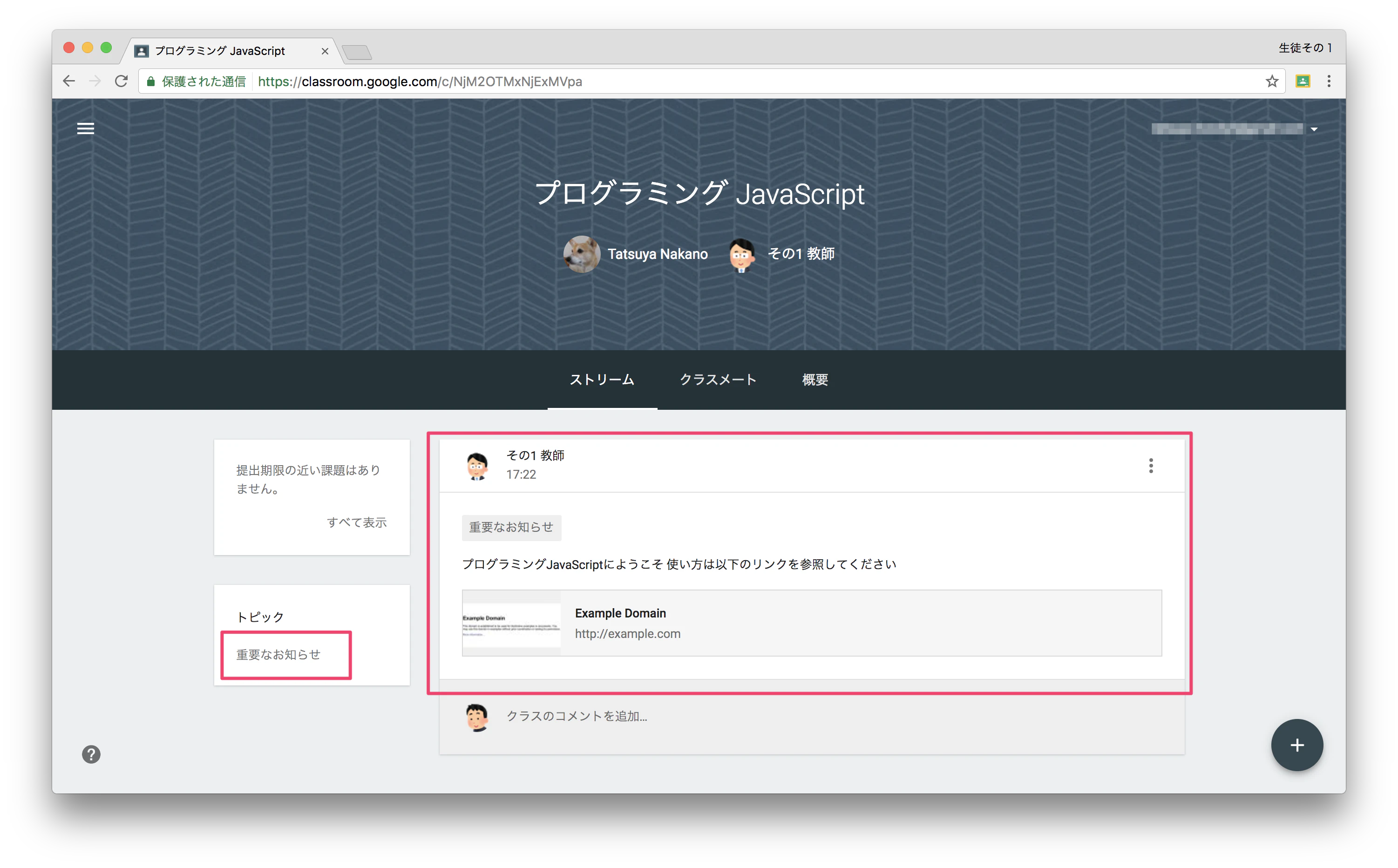Click the round plus create button
This screenshot has height=868, width=1398.
click(1297, 745)
